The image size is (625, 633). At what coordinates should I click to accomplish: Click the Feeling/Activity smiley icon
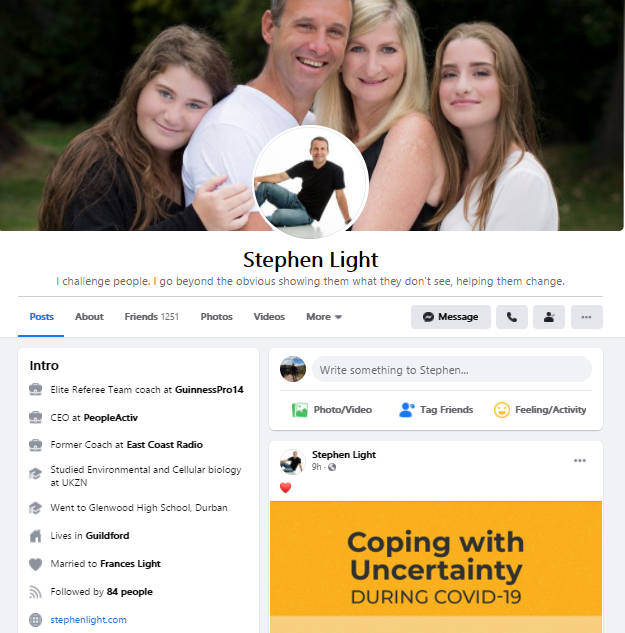[502, 410]
